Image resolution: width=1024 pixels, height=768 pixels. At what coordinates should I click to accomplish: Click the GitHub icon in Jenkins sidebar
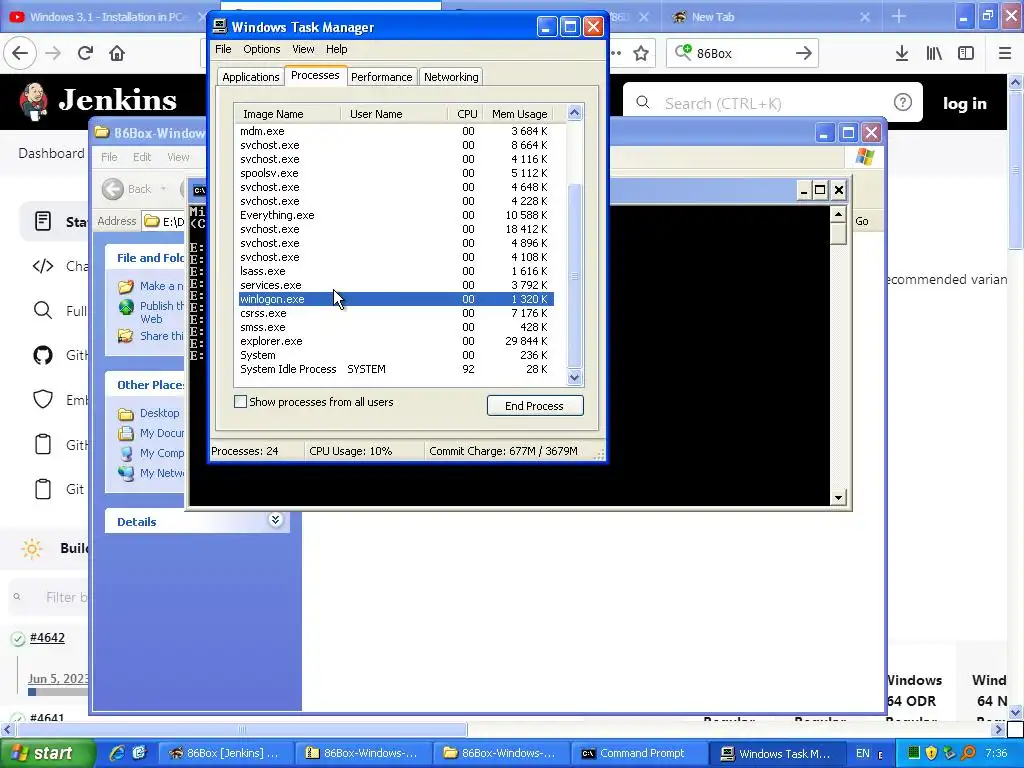(x=42, y=355)
